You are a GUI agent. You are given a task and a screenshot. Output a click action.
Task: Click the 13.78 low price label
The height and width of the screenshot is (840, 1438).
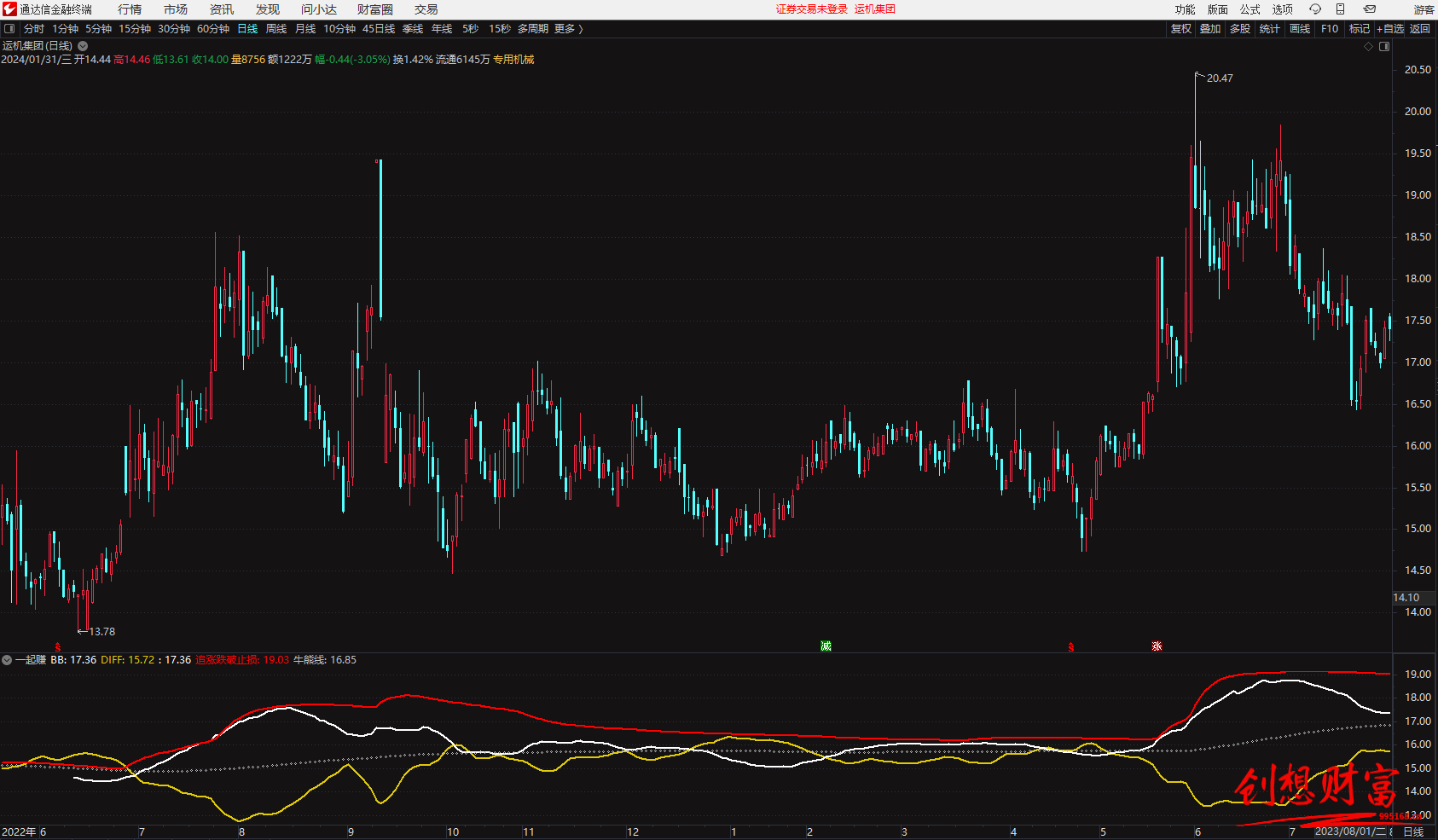[x=101, y=632]
